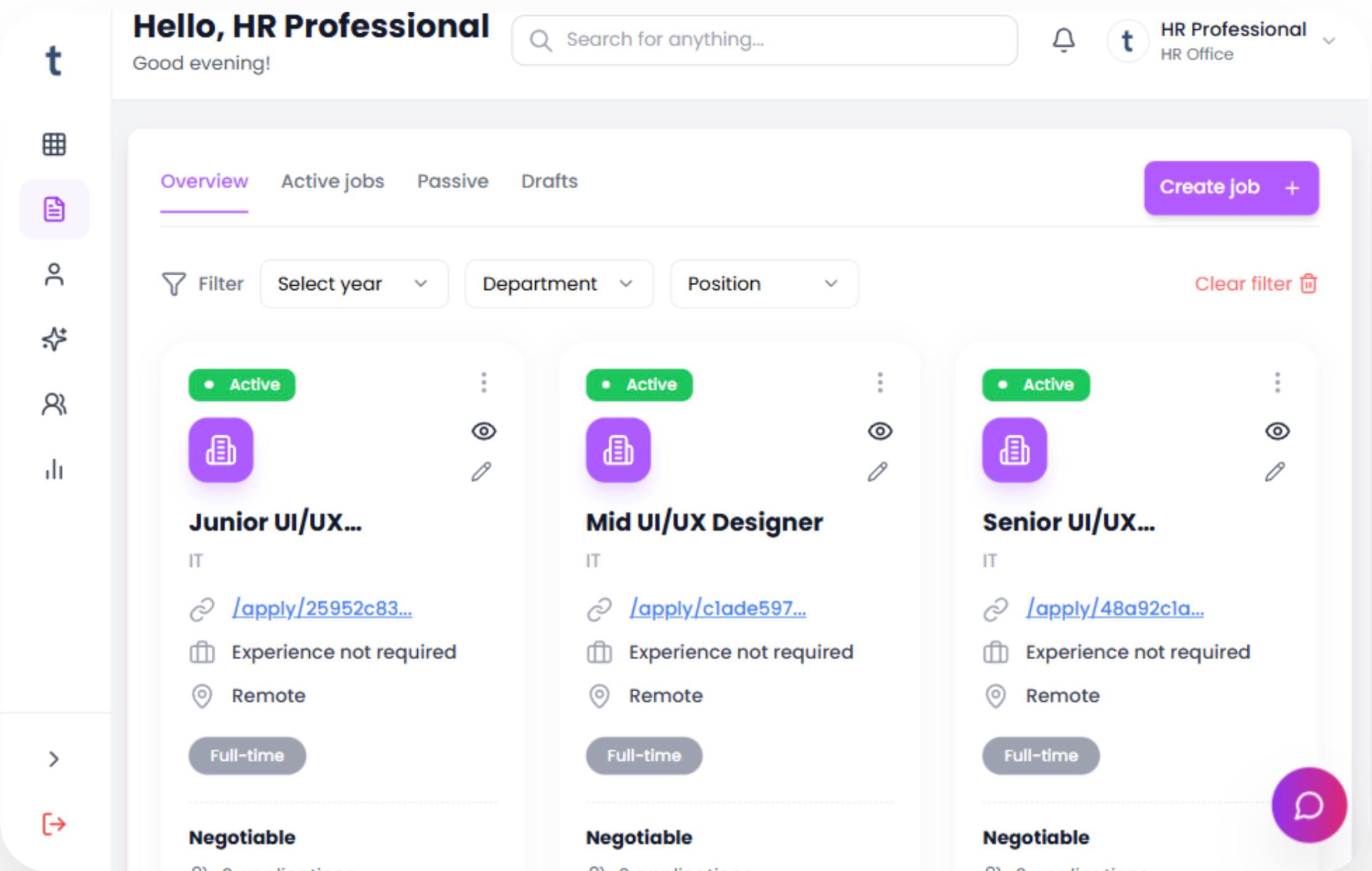Focus the Search for anything field
The image size is (1372, 871).
click(764, 40)
